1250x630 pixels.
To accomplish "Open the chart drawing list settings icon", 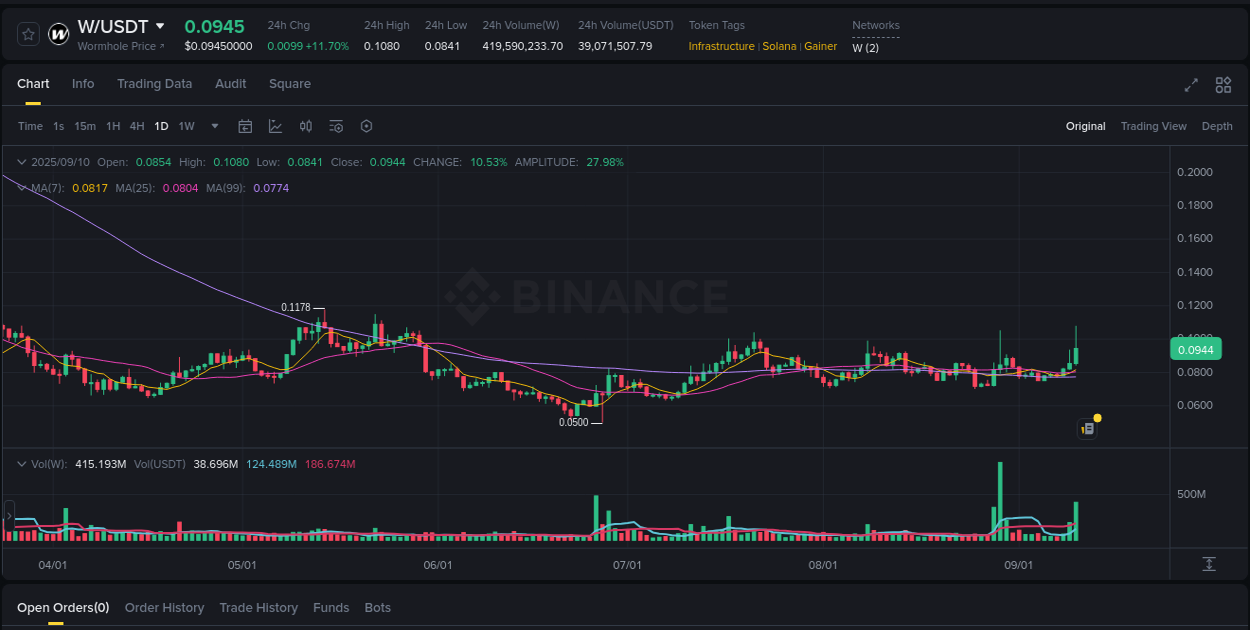I will pos(336,126).
